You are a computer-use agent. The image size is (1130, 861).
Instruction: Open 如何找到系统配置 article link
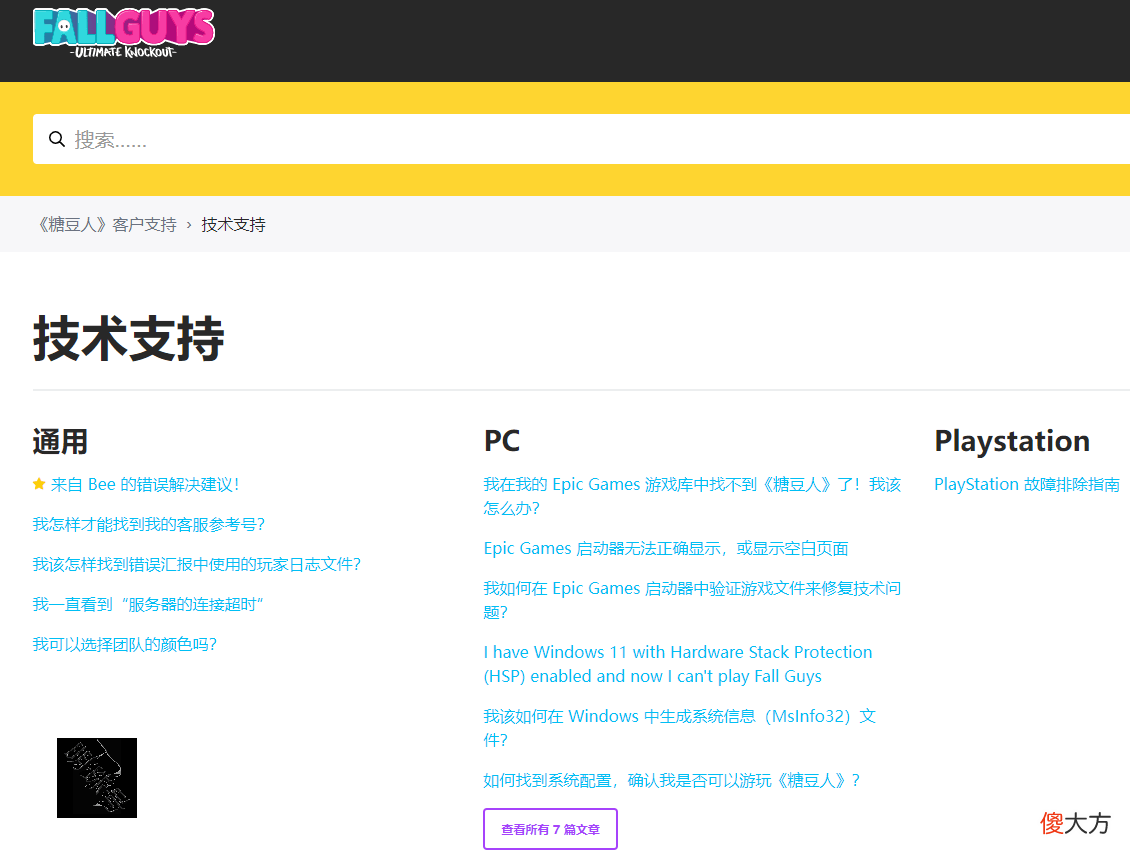pos(672,780)
